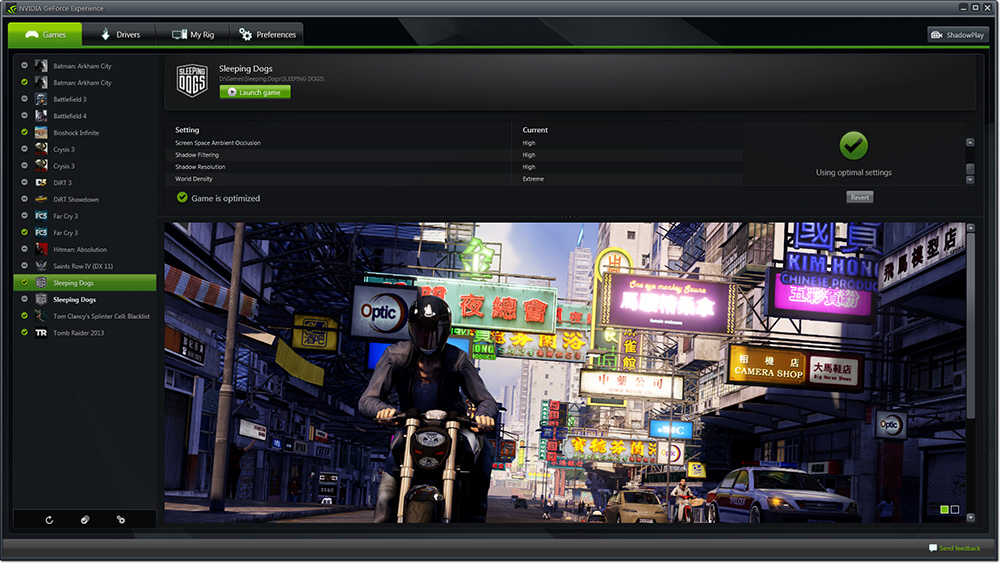Click the green status icon for Tomb Raider 2013
The width and height of the screenshot is (1000, 563).
[24, 332]
